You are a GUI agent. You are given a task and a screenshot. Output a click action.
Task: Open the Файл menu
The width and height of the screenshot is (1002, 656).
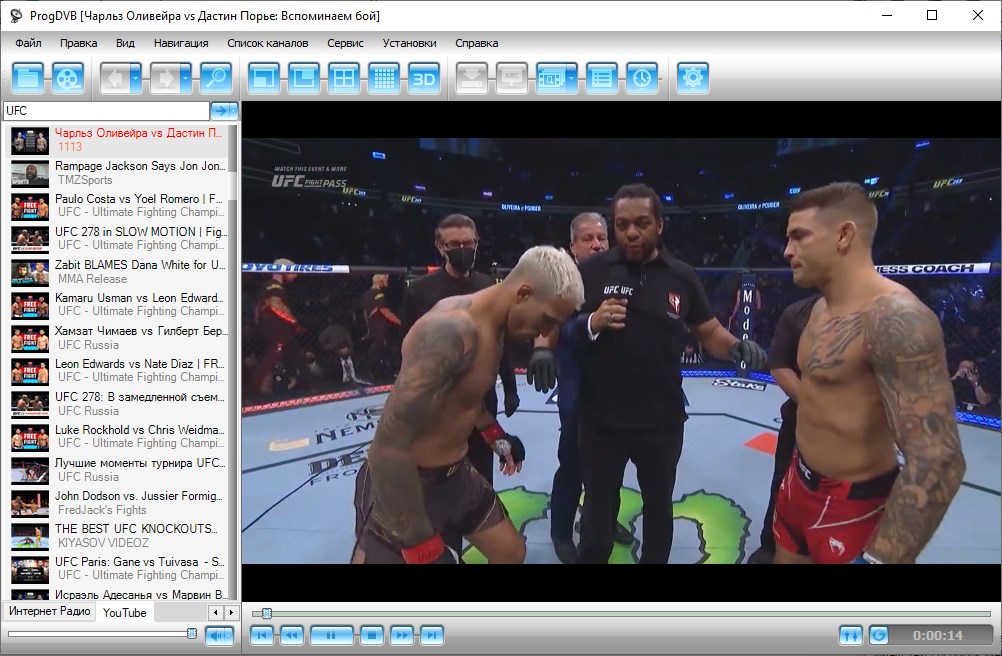(x=28, y=43)
